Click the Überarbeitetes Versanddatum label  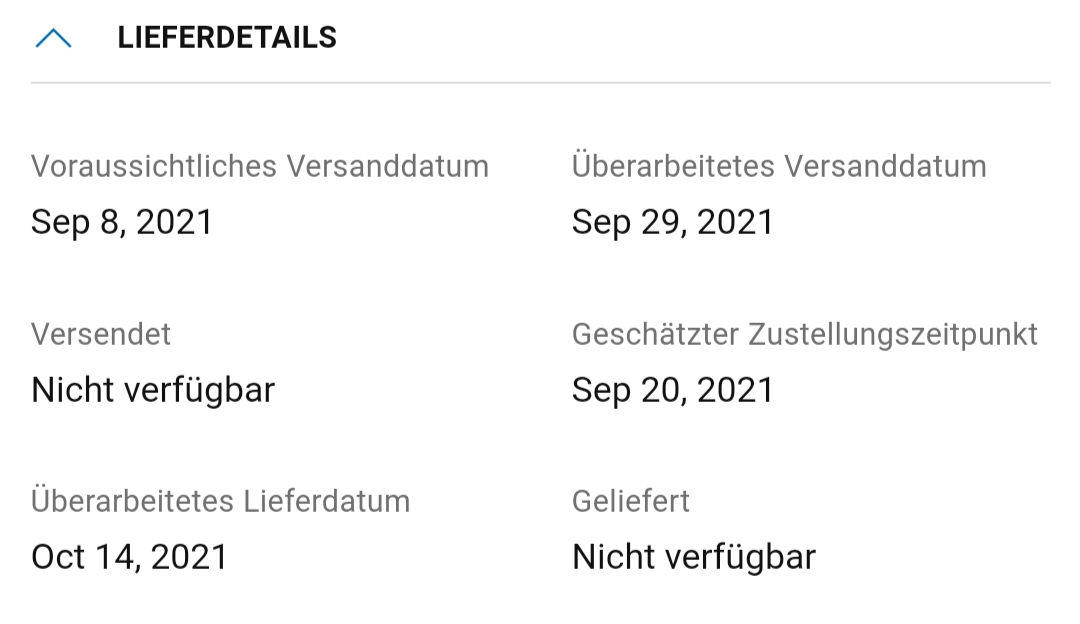[778, 166]
